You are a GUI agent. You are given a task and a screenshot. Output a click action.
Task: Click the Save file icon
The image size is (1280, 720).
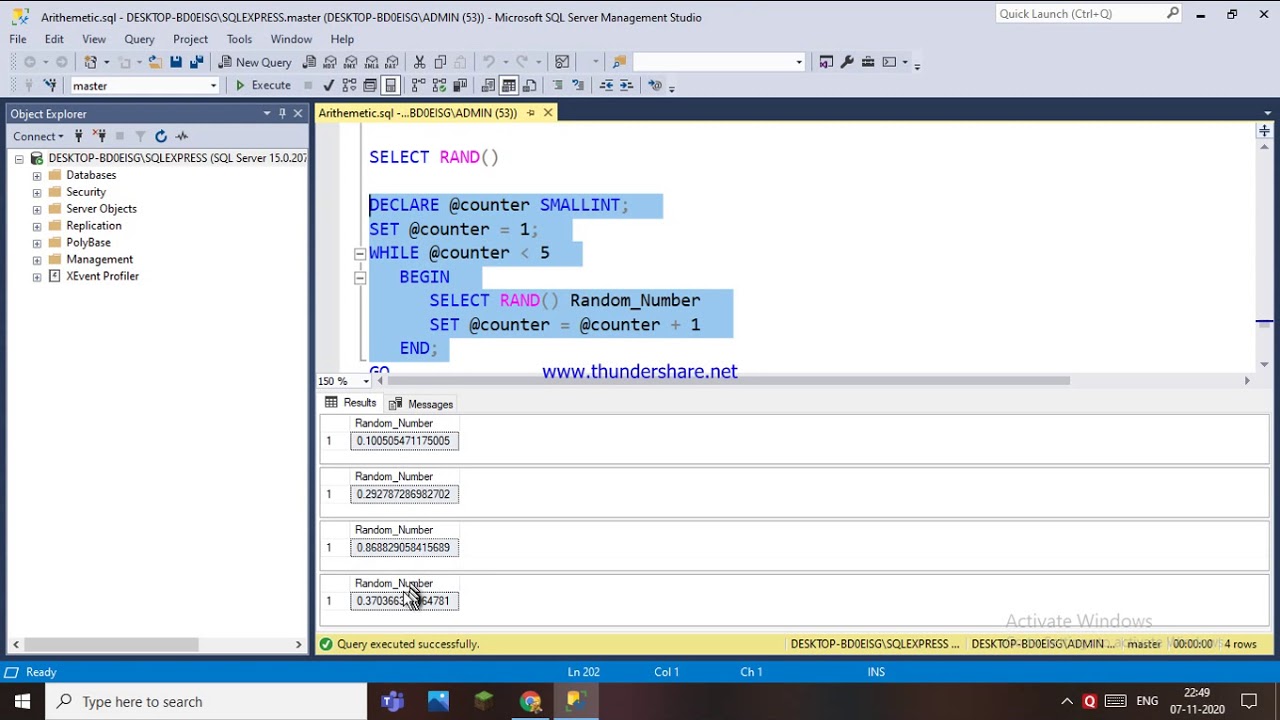point(176,62)
